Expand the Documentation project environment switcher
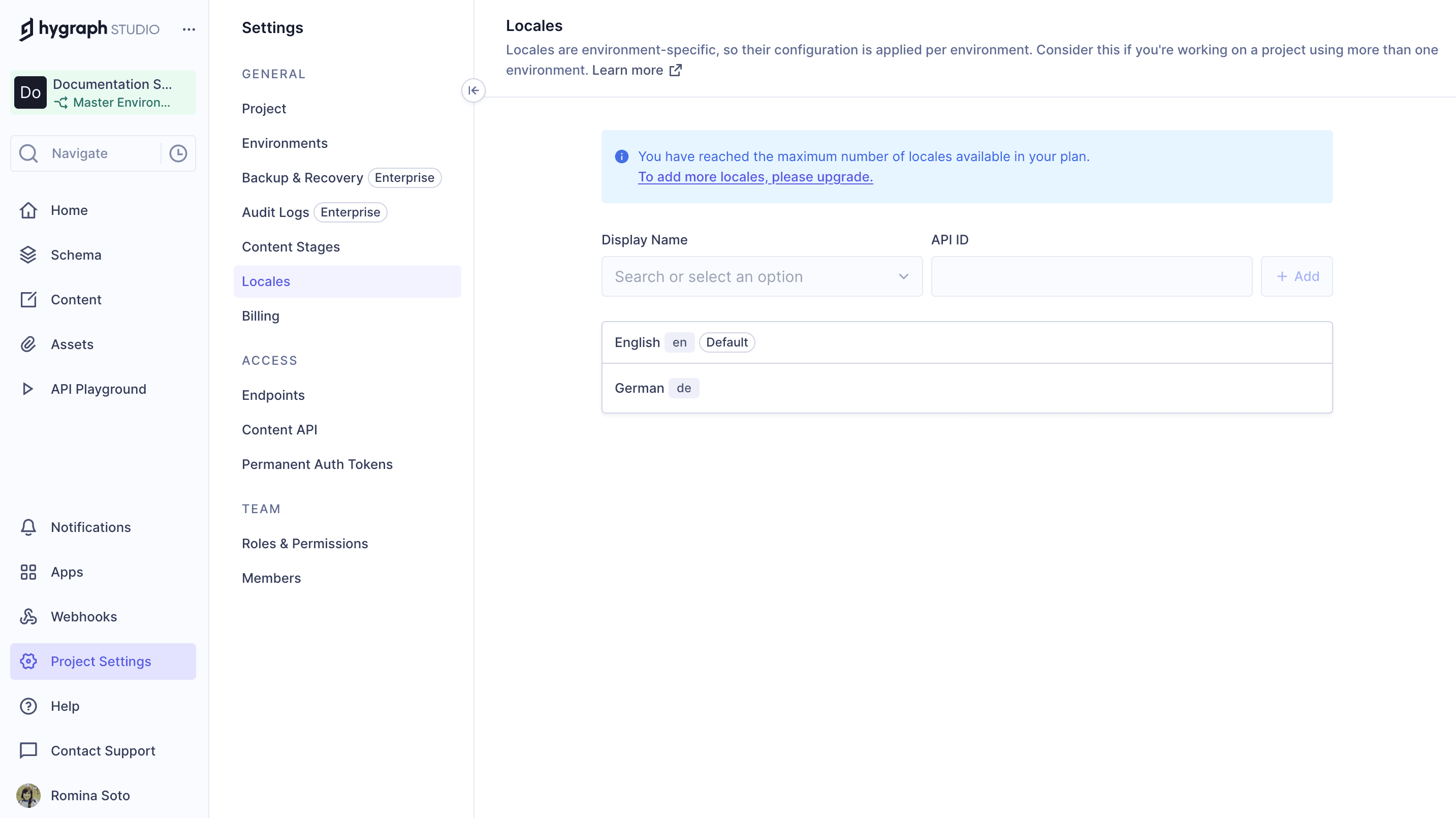 point(102,92)
